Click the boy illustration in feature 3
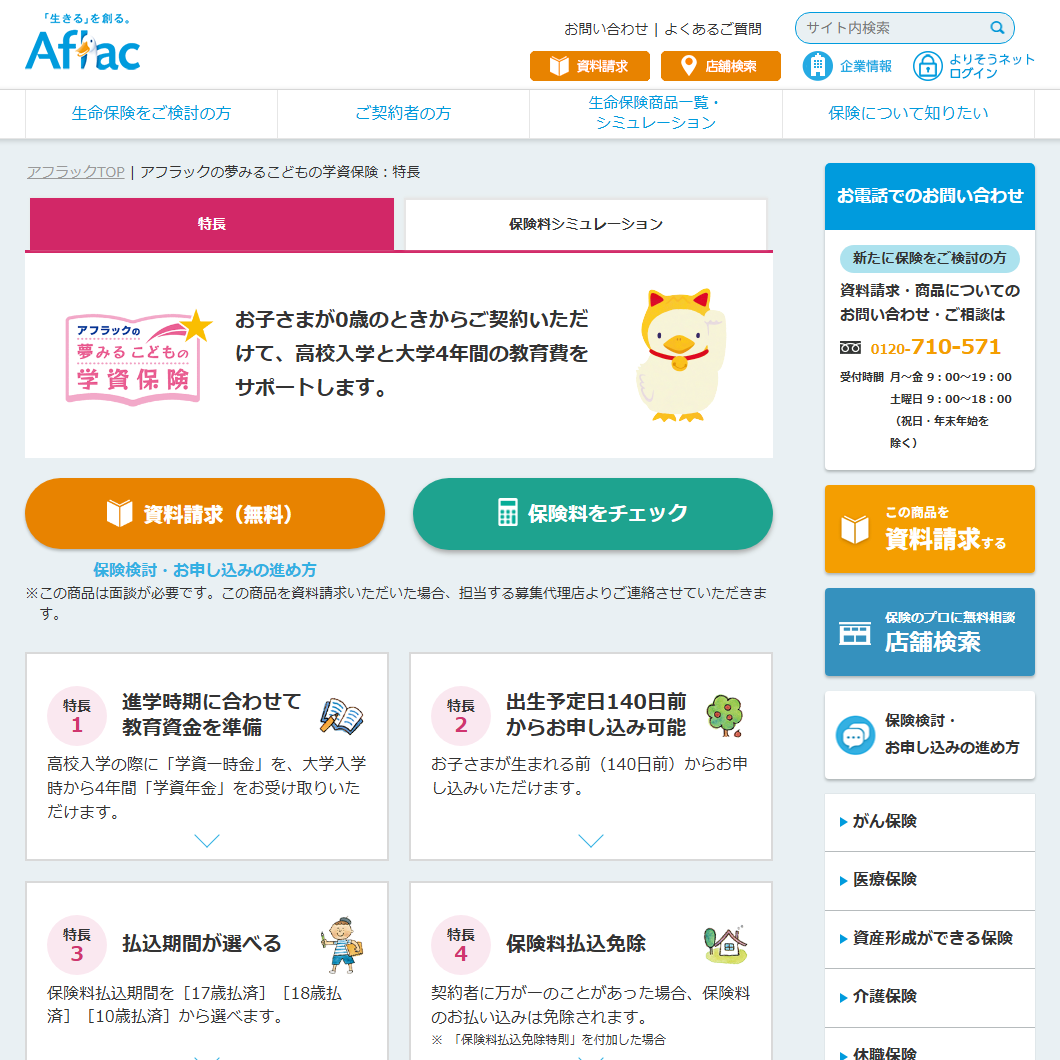 tap(342, 945)
